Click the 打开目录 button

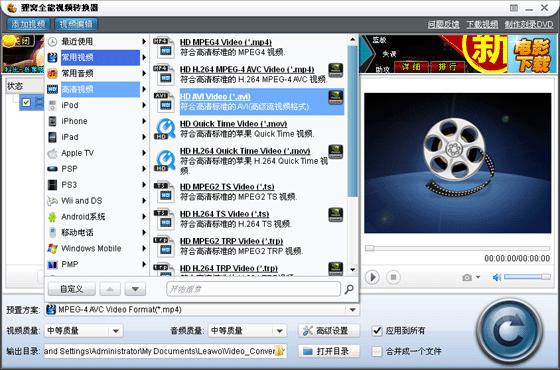point(329,351)
